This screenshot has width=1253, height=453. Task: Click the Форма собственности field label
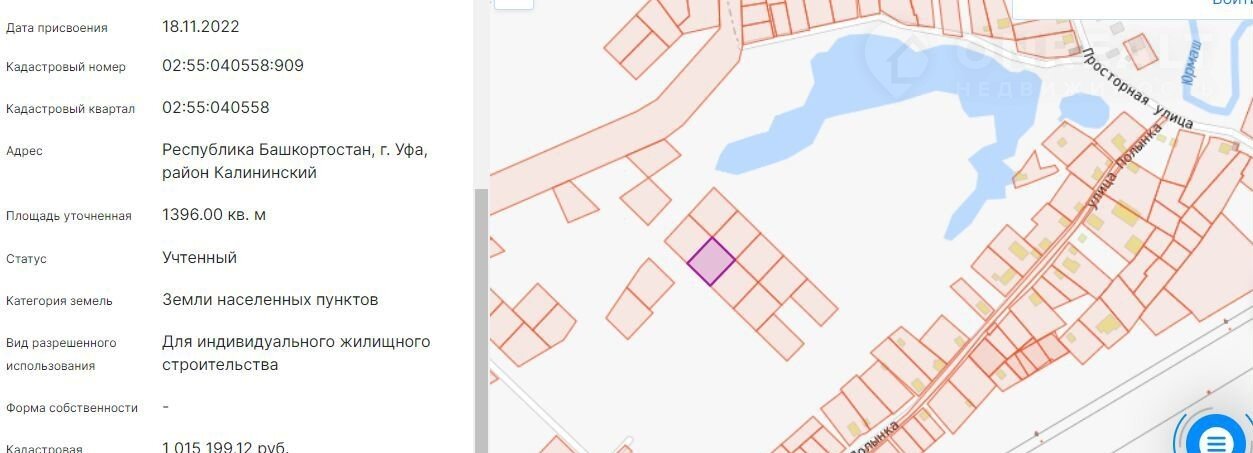(x=71, y=408)
